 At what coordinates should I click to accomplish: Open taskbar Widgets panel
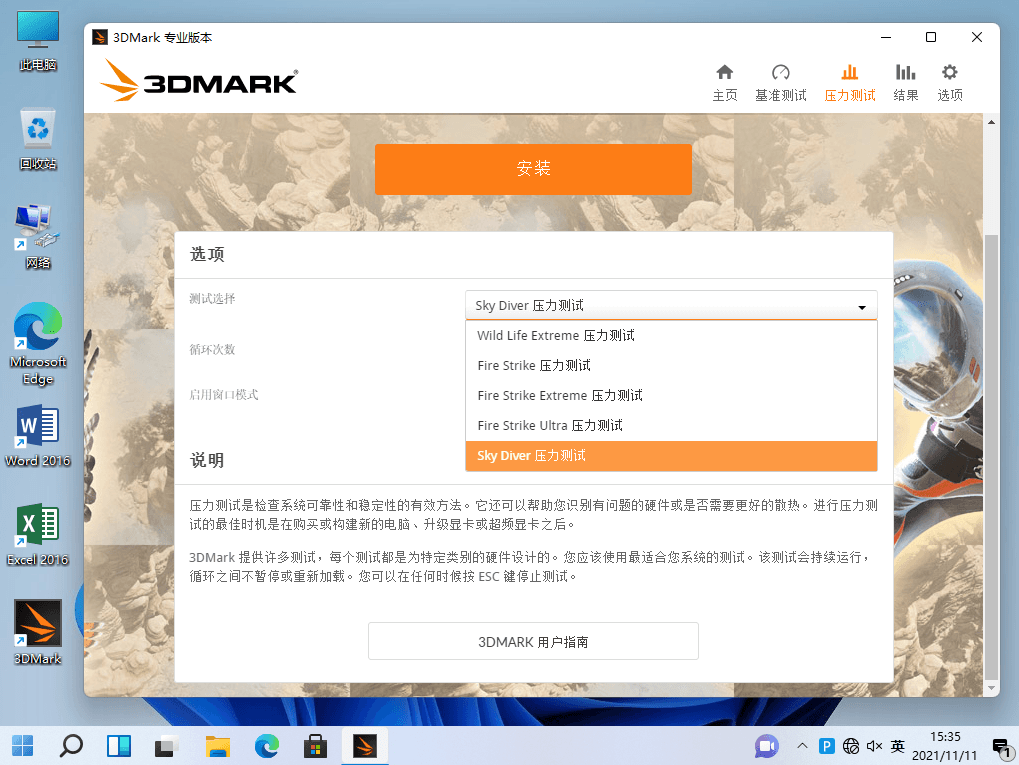pos(119,746)
